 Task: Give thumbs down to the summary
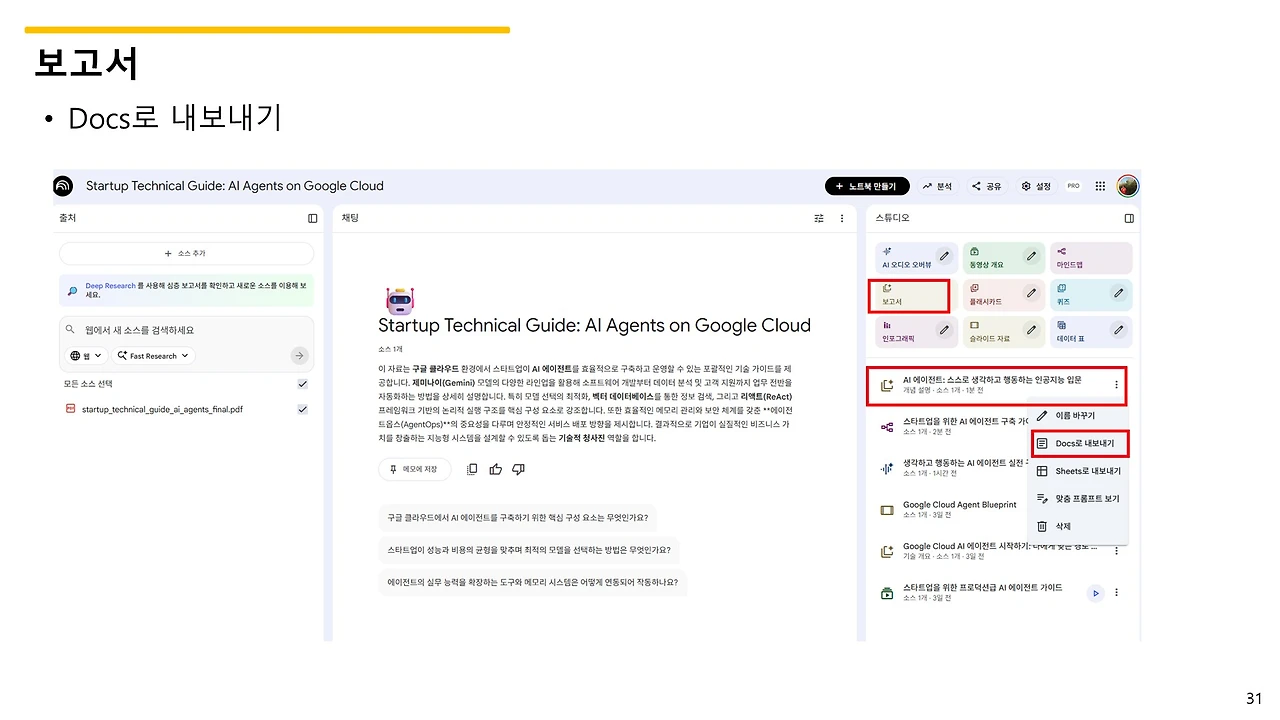pyautogui.click(x=518, y=469)
